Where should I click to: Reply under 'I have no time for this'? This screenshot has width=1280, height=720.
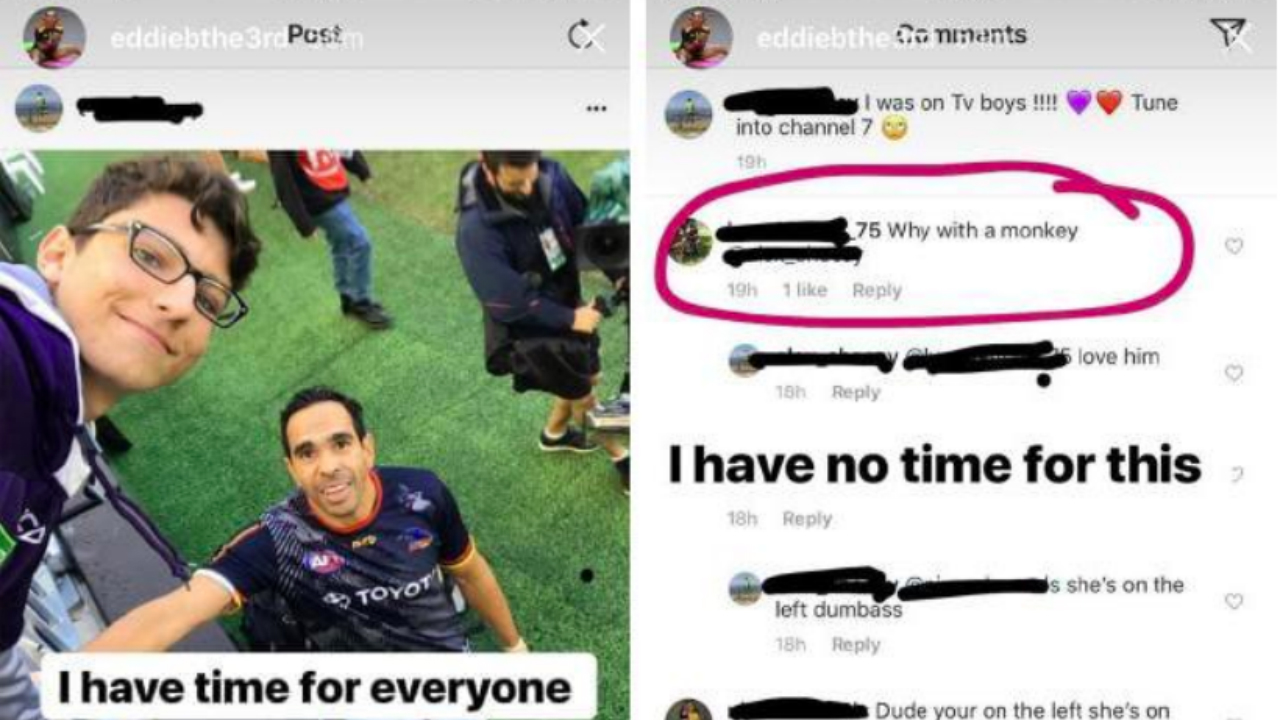click(x=807, y=518)
